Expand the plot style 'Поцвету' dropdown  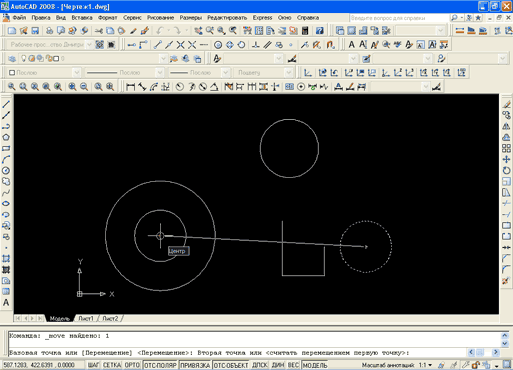[x=288, y=72]
